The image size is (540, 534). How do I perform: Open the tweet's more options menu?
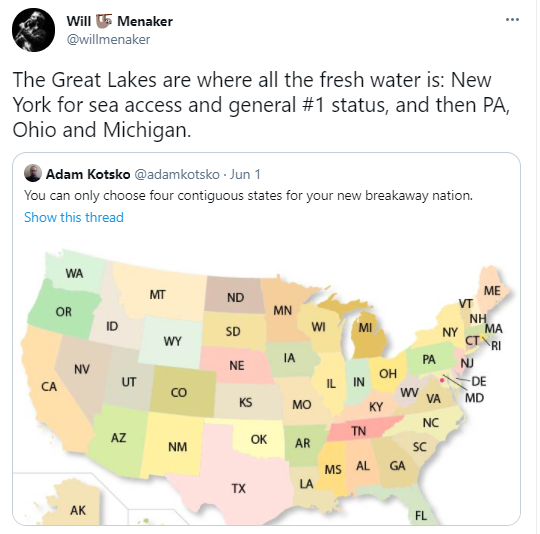point(512,20)
